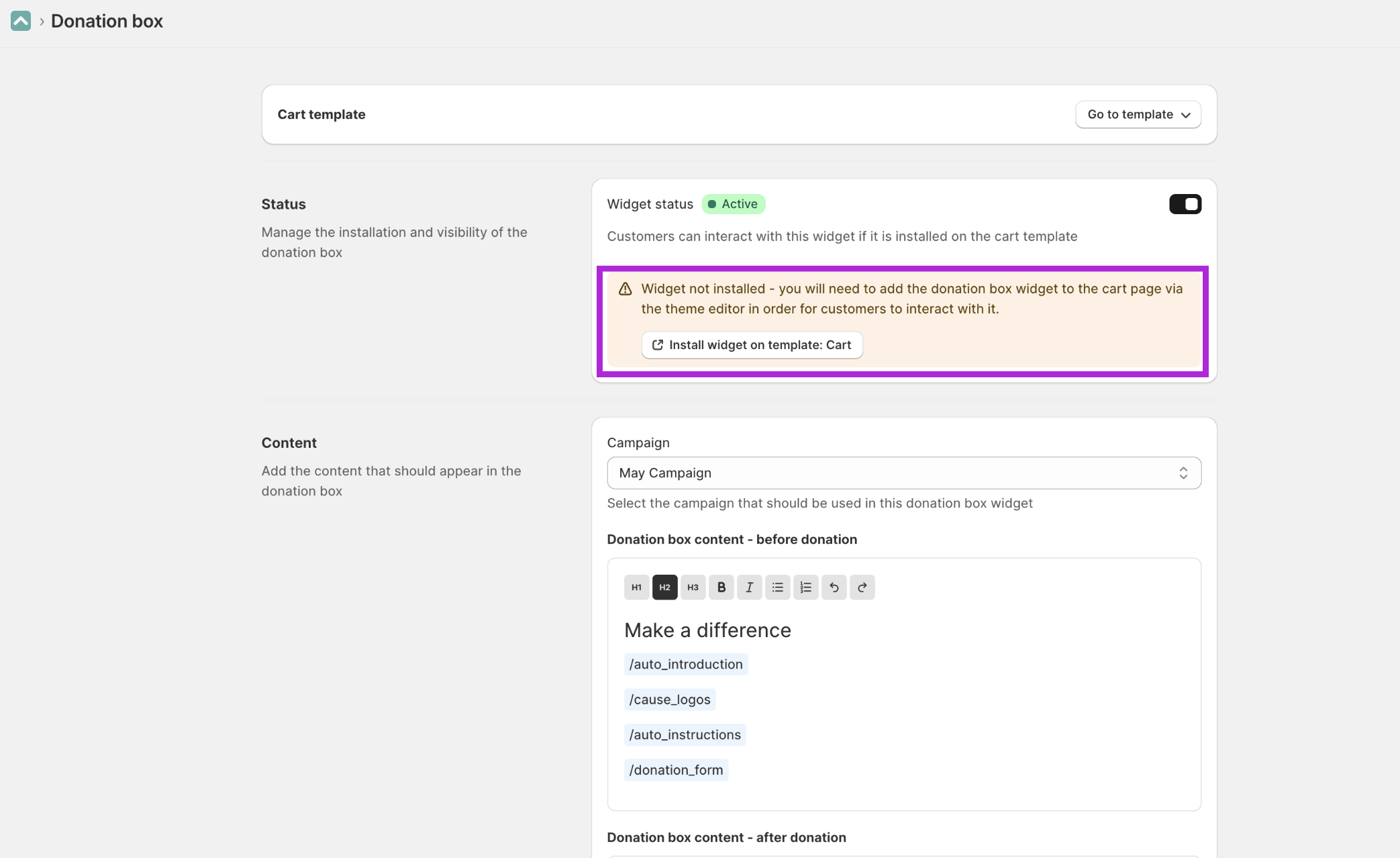The height and width of the screenshot is (858, 1400).
Task: Open the Go to template dropdown
Action: click(x=1138, y=114)
